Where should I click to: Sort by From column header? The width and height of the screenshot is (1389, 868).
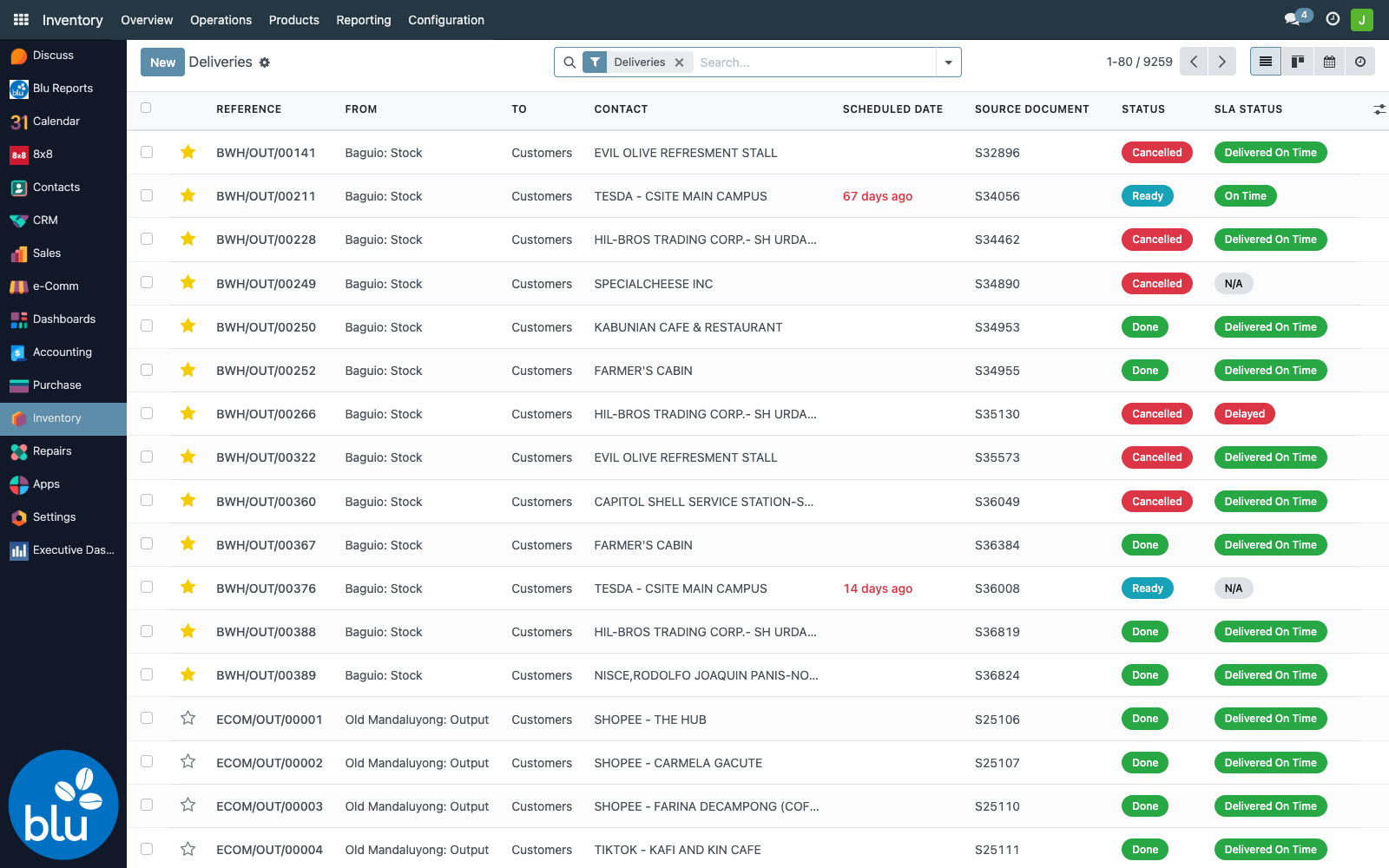coord(361,109)
